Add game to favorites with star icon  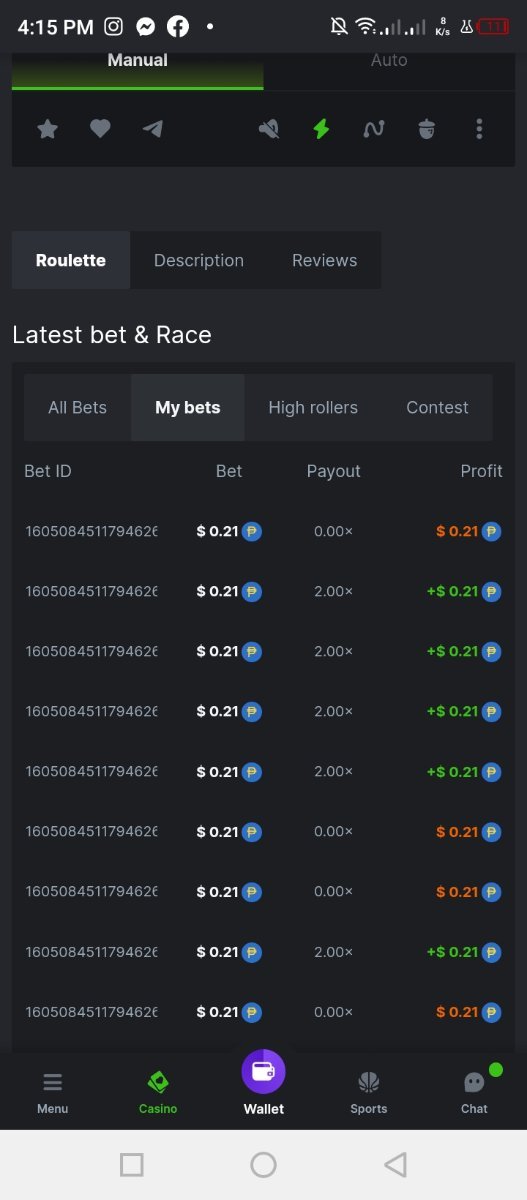click(47, 129)
